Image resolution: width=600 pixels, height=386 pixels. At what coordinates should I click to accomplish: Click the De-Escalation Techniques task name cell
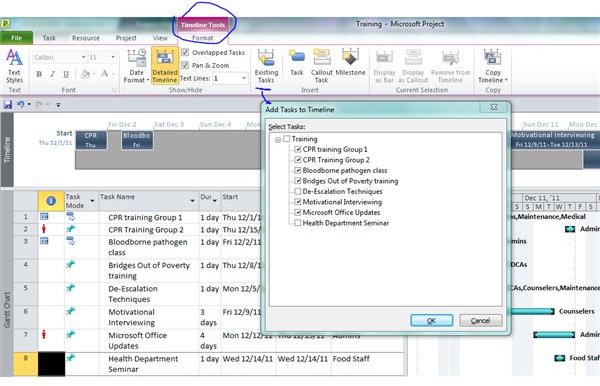(x=148, y=294)
